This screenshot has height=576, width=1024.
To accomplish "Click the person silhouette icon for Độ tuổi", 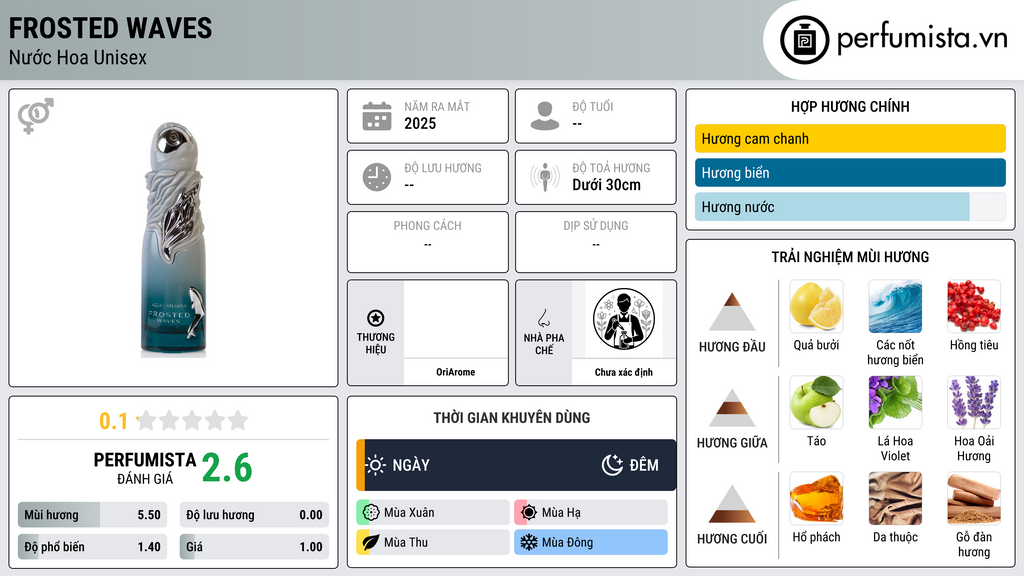I will [x=545, y=116].
